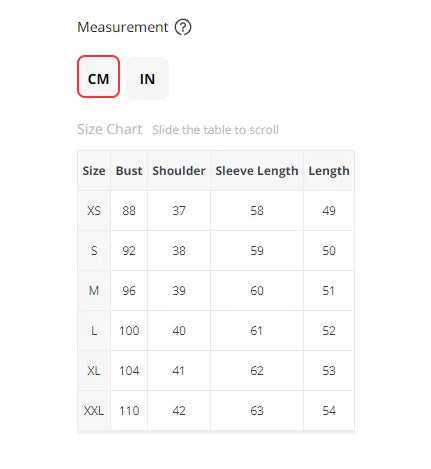Switch measurement units to CM
The image size is (431, 469).
point(98,77)
